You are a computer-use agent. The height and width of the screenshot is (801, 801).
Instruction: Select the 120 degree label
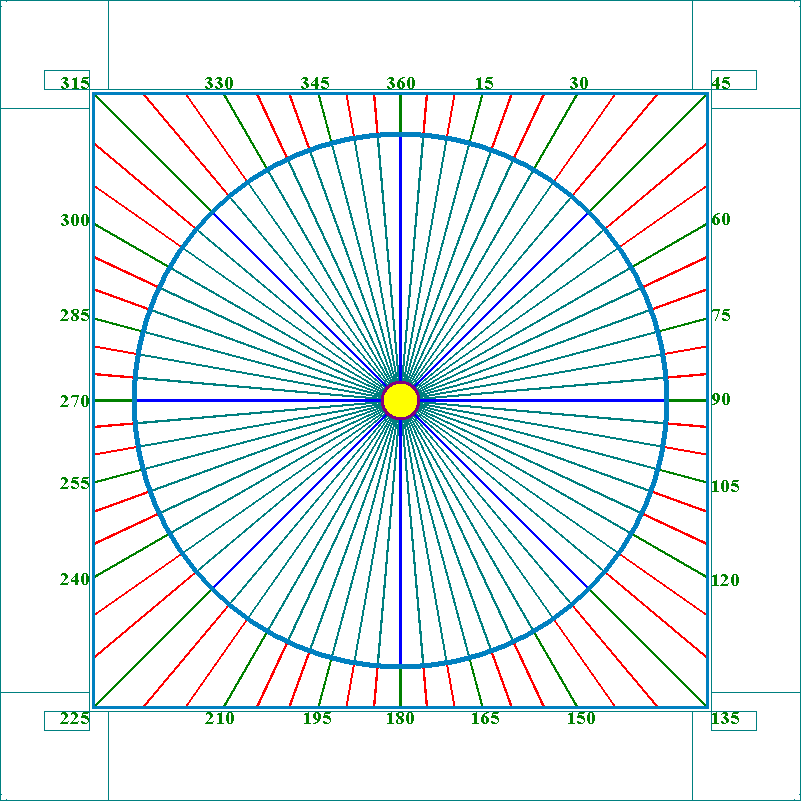[725, 580]
